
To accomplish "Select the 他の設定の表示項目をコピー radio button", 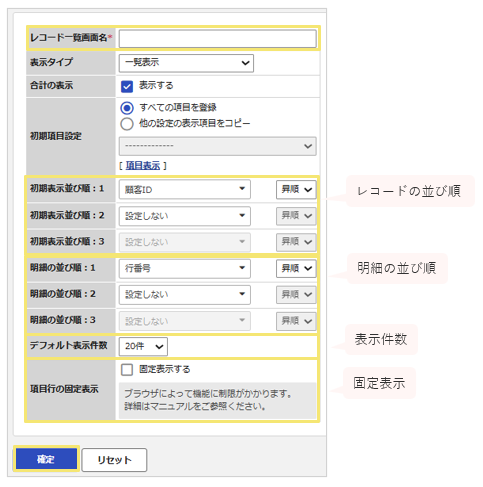I will click(127, 124).
